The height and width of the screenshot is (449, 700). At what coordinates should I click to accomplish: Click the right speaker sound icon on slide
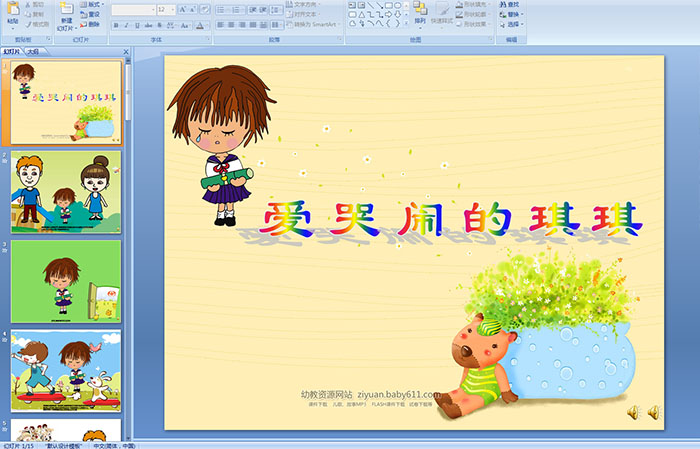[x=654, y=412]
